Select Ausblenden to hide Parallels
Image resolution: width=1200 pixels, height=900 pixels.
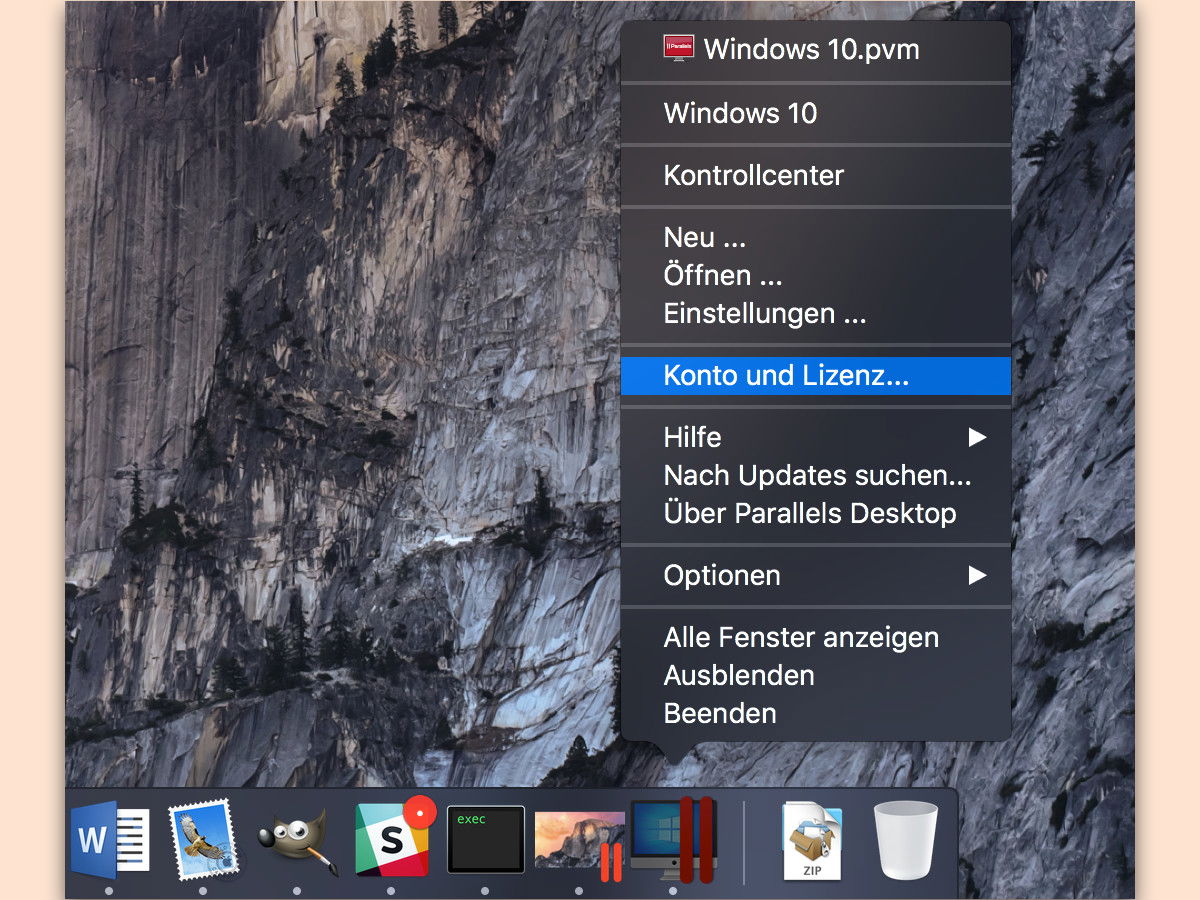(x=816, y=675)
